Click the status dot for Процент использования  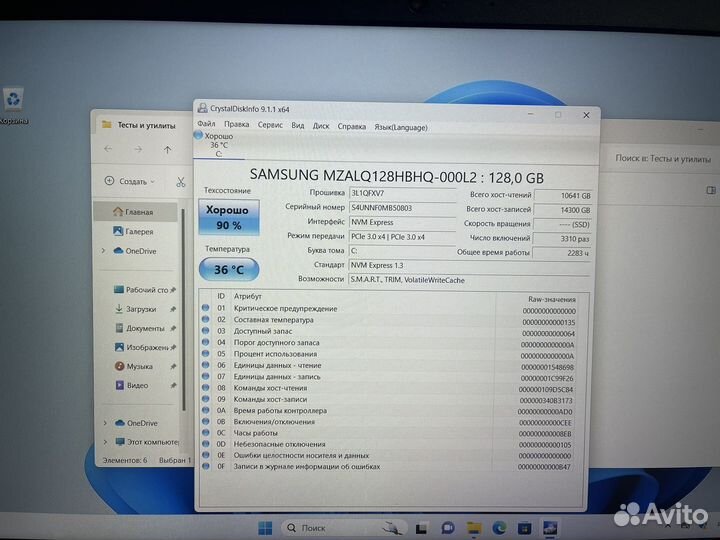click(x=205, y=354)
